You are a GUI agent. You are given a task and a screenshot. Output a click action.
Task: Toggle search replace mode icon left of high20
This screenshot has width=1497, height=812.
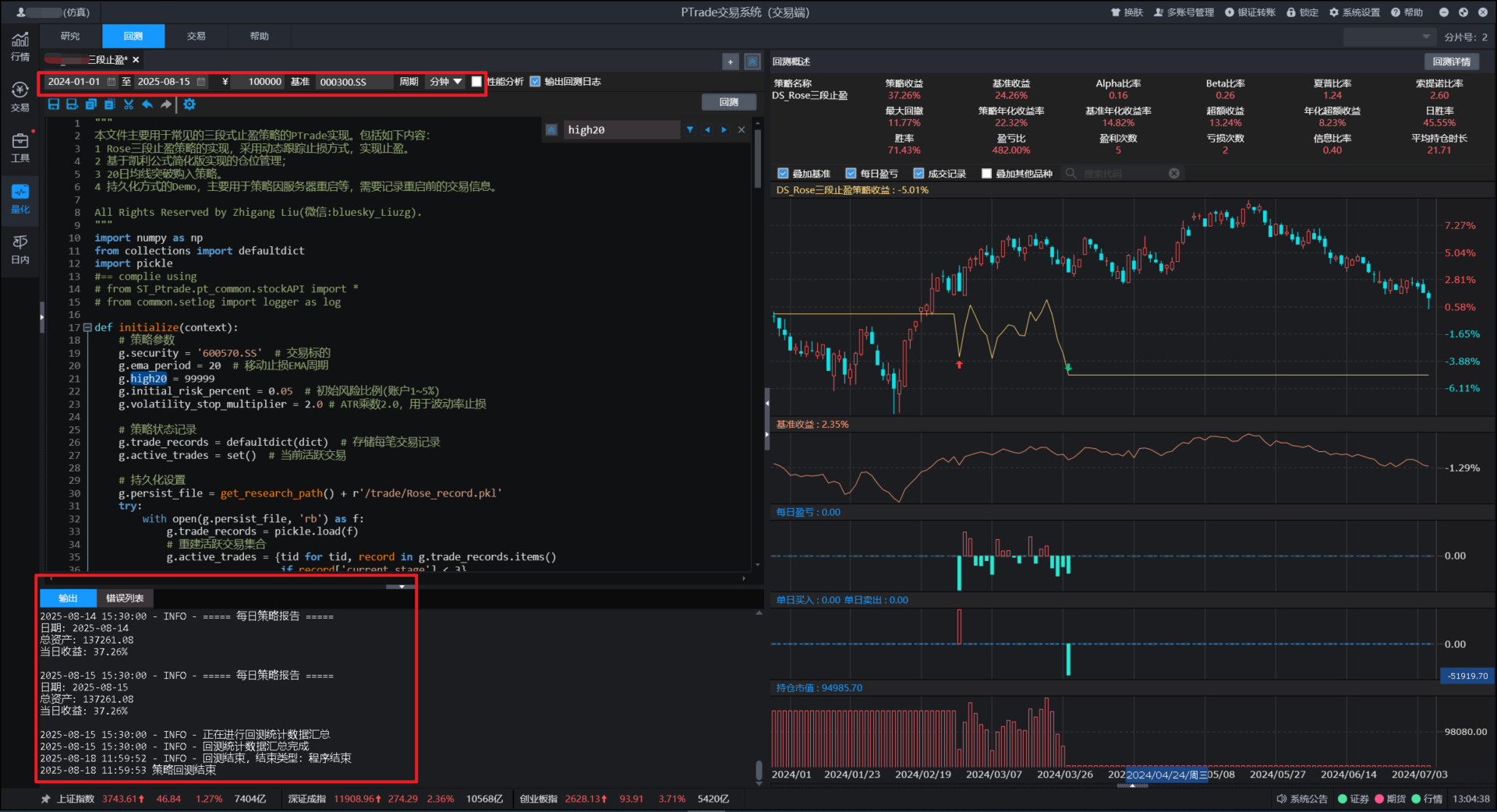coord(551,130)
